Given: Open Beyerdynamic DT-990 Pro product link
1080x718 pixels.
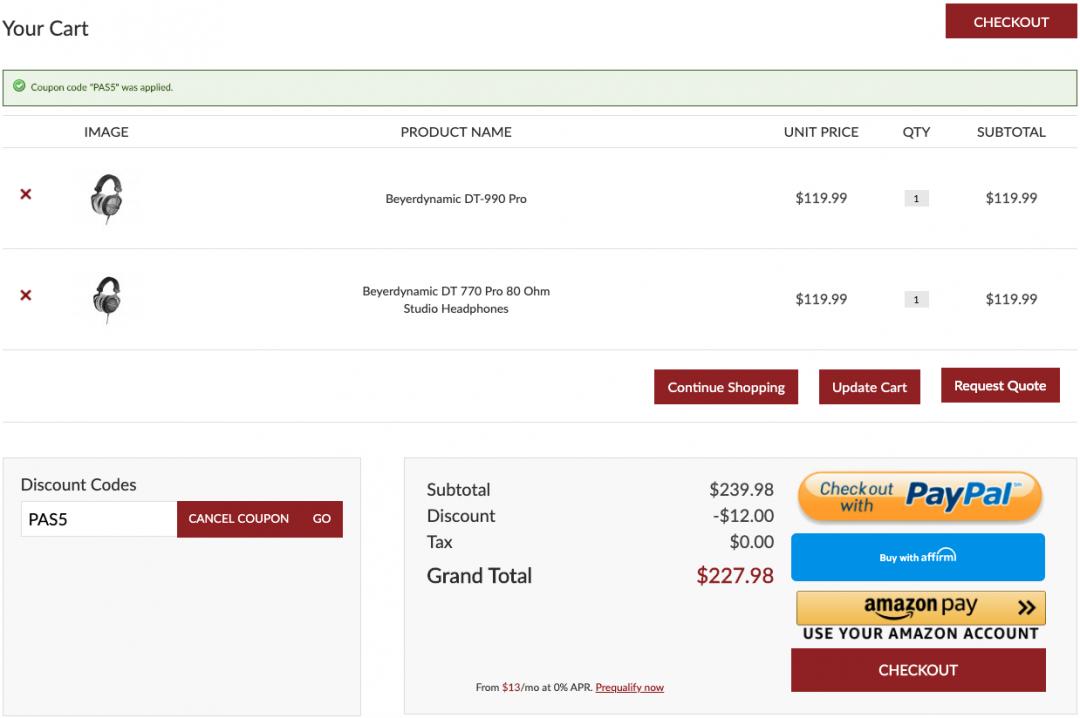Looking at the screenshot, I should (x=456, y=199).
